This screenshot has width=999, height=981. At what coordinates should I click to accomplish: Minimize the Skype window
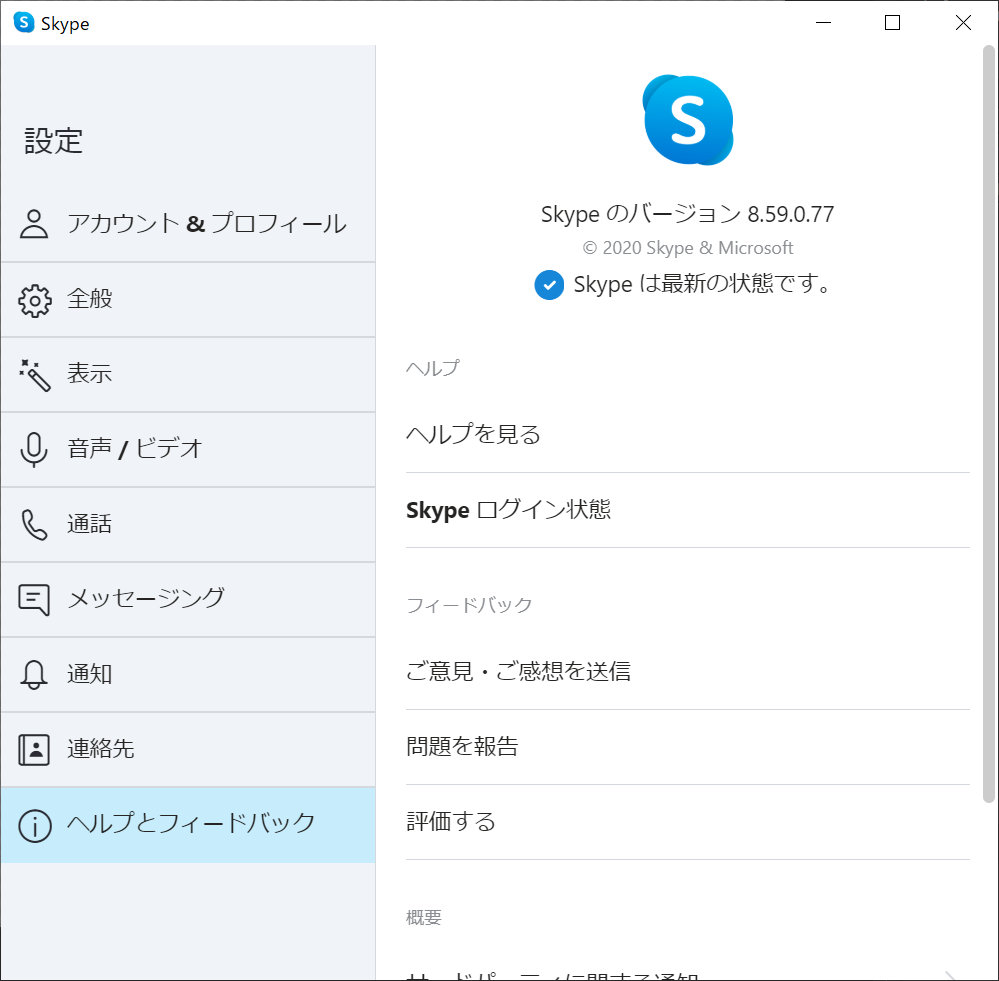tap(824, 23)
